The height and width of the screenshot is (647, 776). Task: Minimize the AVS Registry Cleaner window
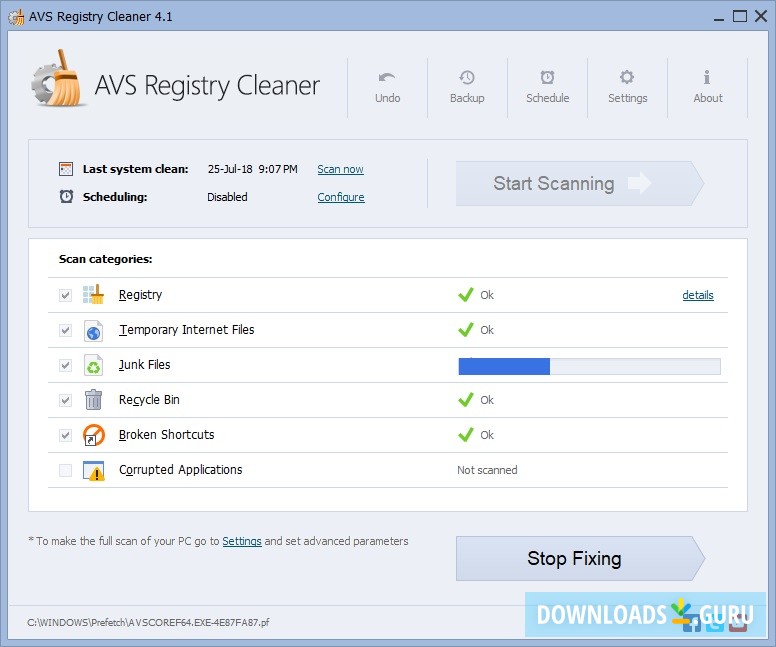tap(719, 18)
